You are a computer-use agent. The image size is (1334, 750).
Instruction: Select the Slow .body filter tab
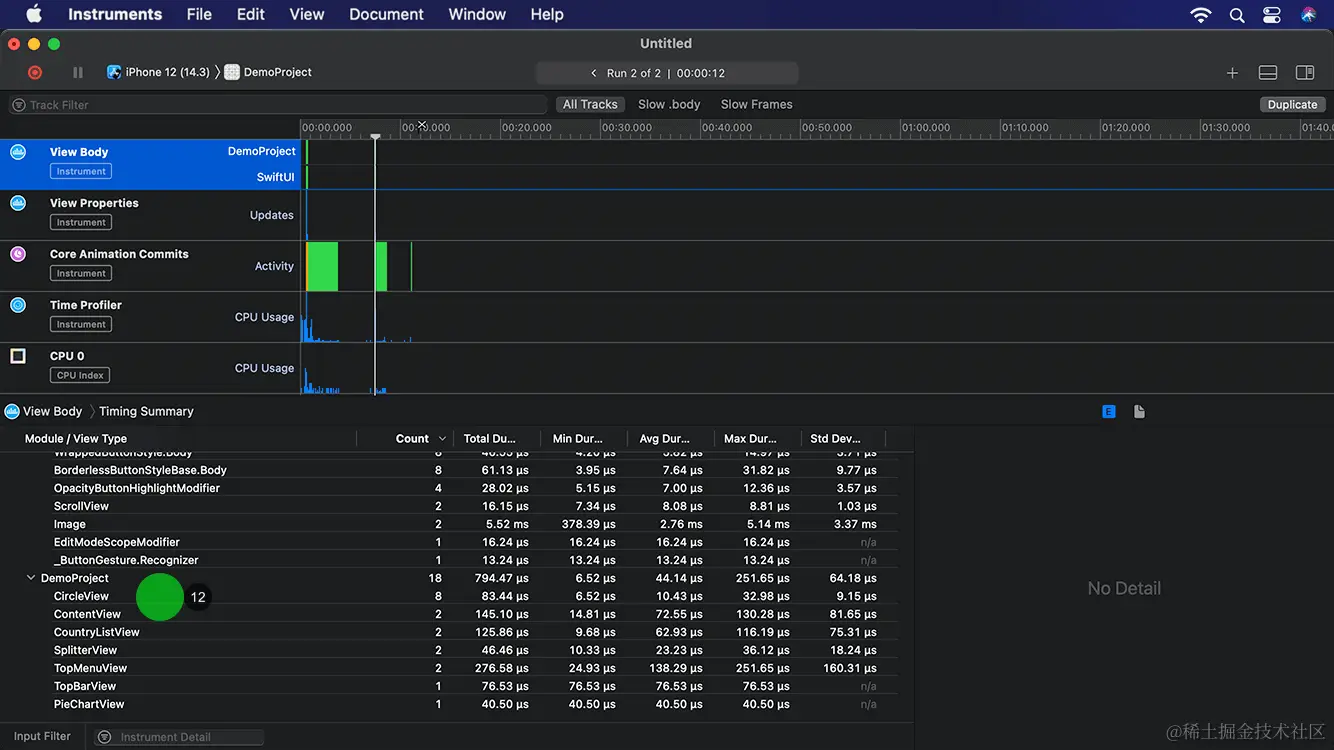click(669, 104)
